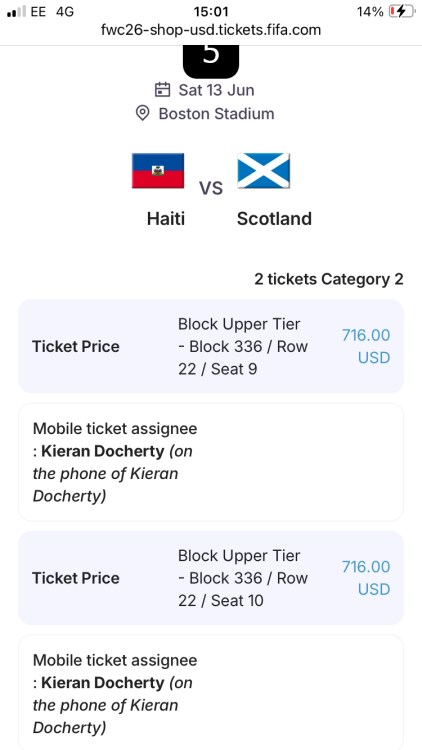Tap the 4G network indicator
Image resolution: width=422 pixels, height=750 pixels.
tap(65, 12)
